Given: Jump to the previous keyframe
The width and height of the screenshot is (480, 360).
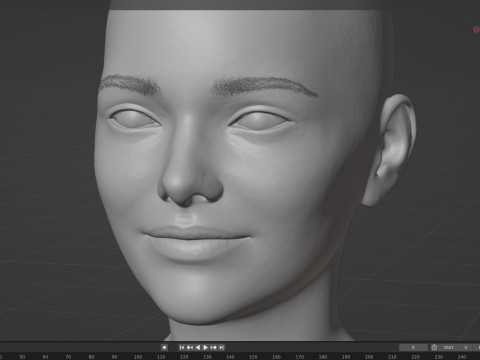Looking at the screenshot, I should pos(190,347).
